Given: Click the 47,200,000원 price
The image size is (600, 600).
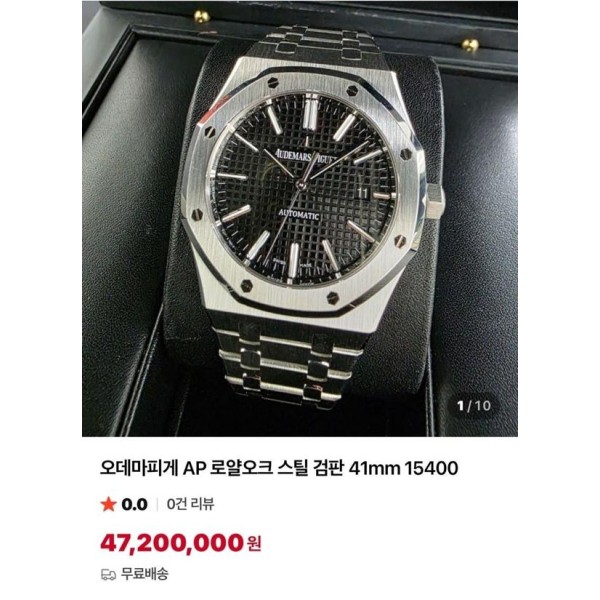Looking at the screenshot, I should pos(181,543).
